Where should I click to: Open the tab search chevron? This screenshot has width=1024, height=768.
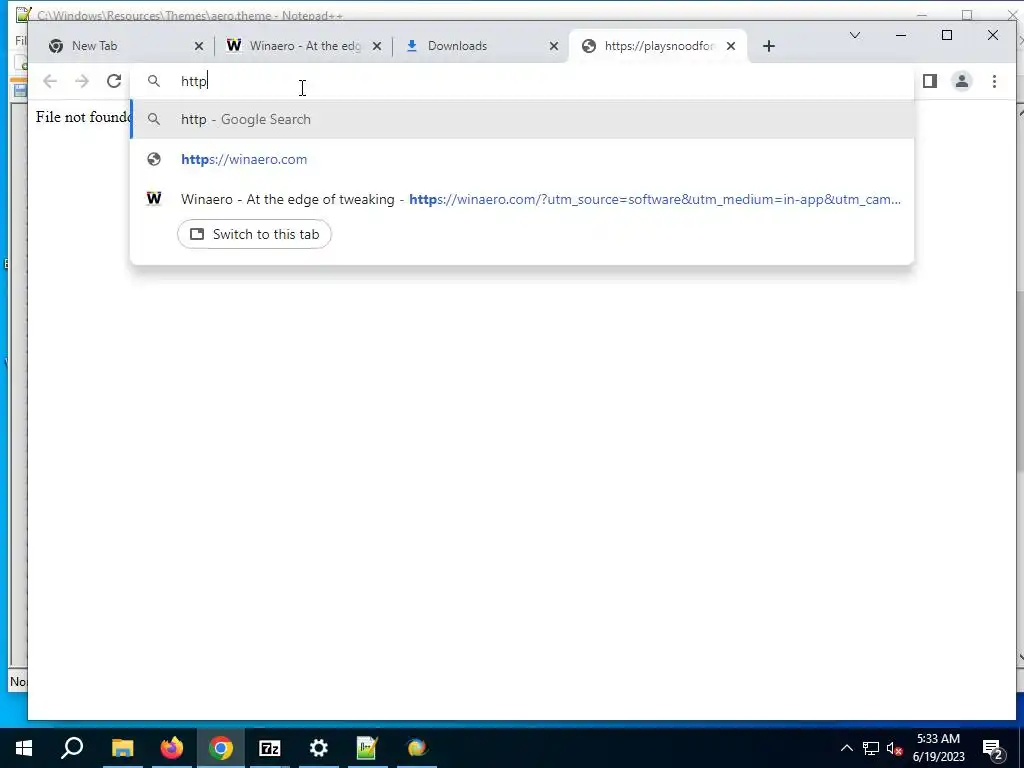(x=855, y=35)
